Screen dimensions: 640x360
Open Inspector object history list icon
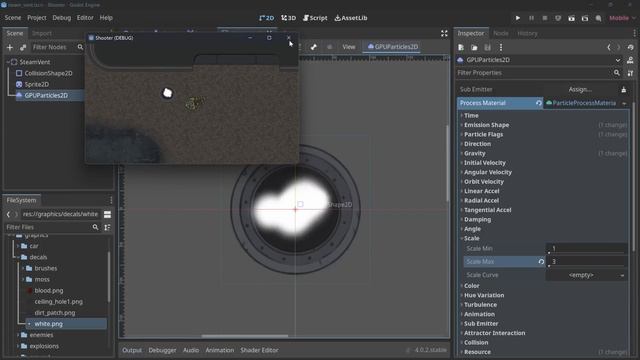coord(631,47)
